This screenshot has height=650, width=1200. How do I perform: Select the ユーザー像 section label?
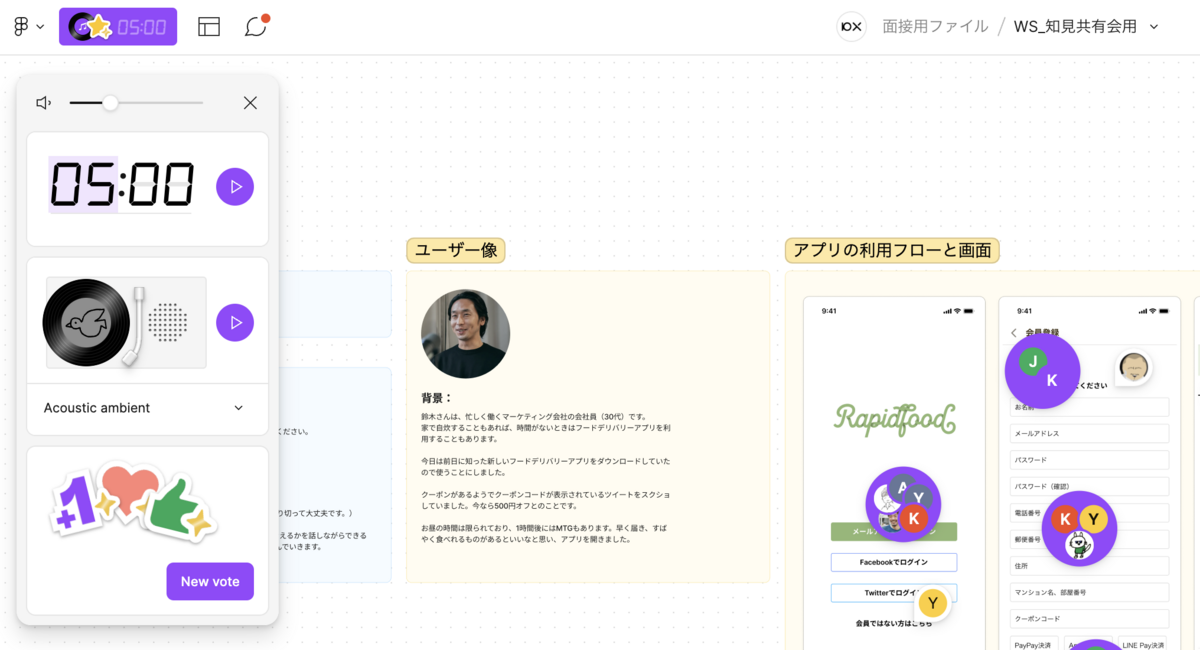456,250
